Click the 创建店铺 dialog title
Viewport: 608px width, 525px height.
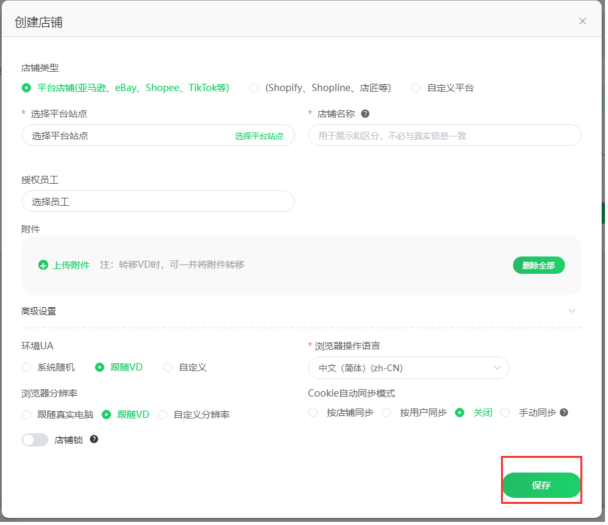coord(39,22)
